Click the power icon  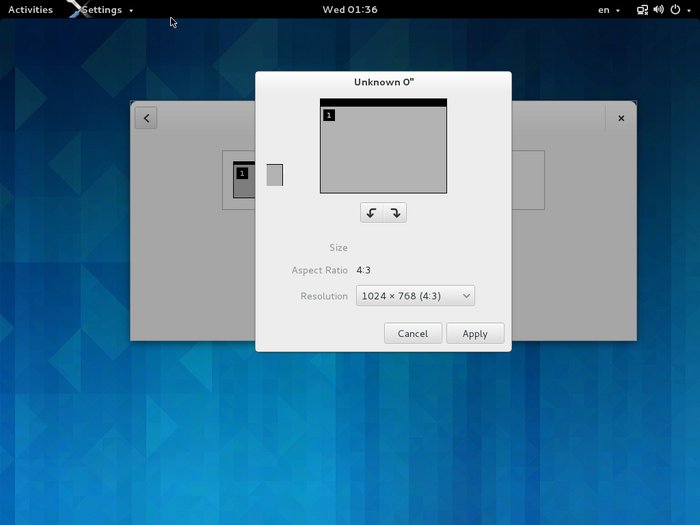[675, 9]
